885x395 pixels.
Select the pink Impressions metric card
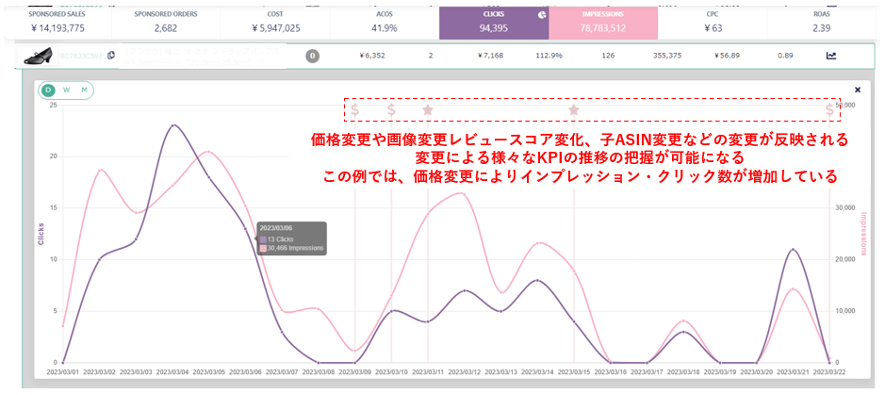pos(603,23)
